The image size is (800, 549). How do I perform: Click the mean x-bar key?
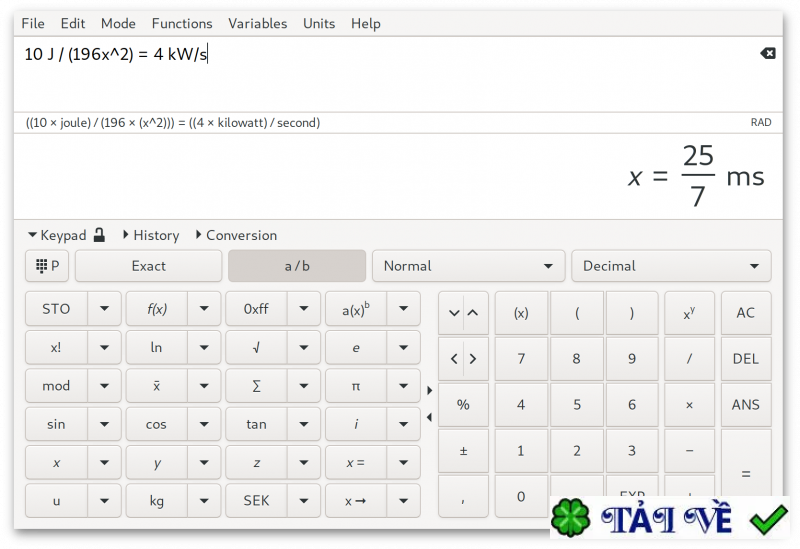(157, 386)
